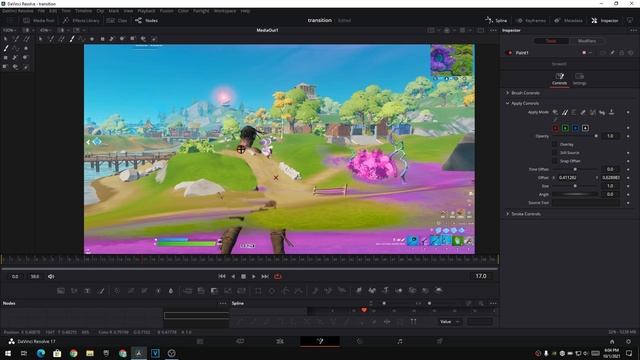Click the current time field 17.0

(481, 276)
